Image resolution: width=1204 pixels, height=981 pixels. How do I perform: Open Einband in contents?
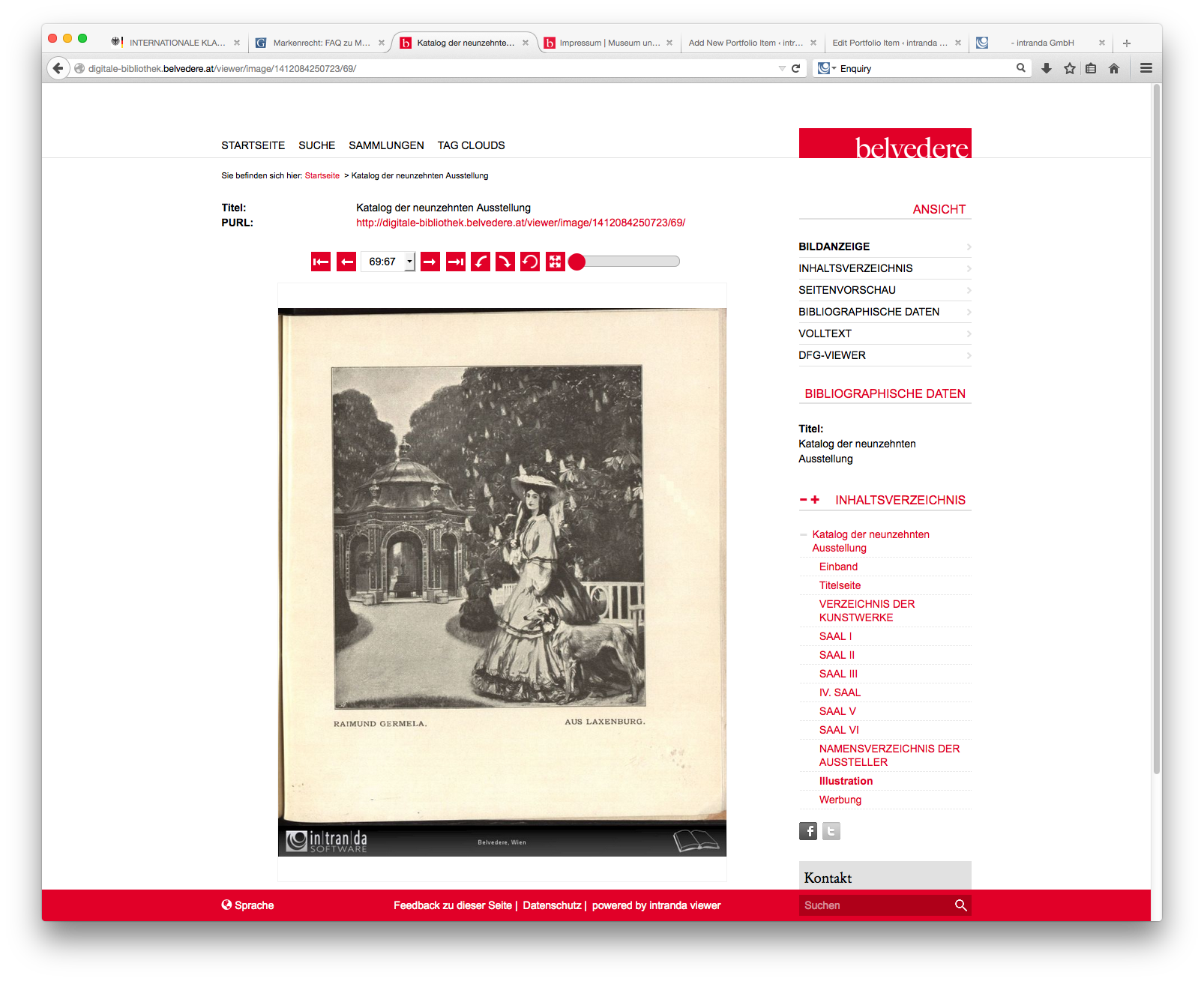tap(838, 567)
